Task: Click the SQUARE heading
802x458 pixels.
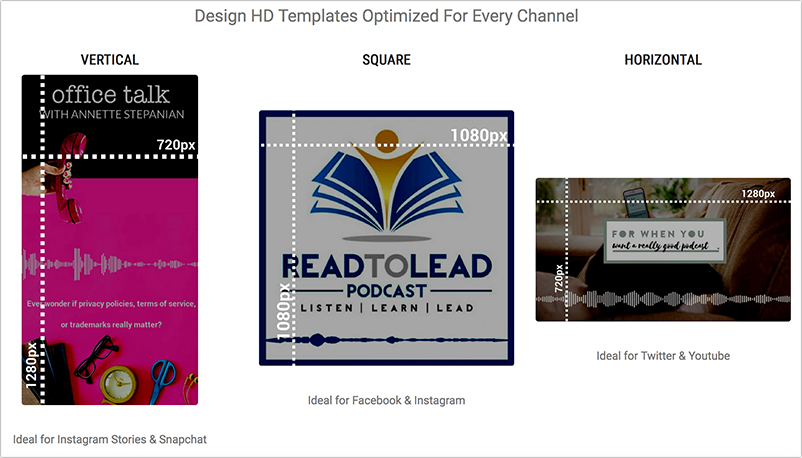Action: click(x=386, y=60)
